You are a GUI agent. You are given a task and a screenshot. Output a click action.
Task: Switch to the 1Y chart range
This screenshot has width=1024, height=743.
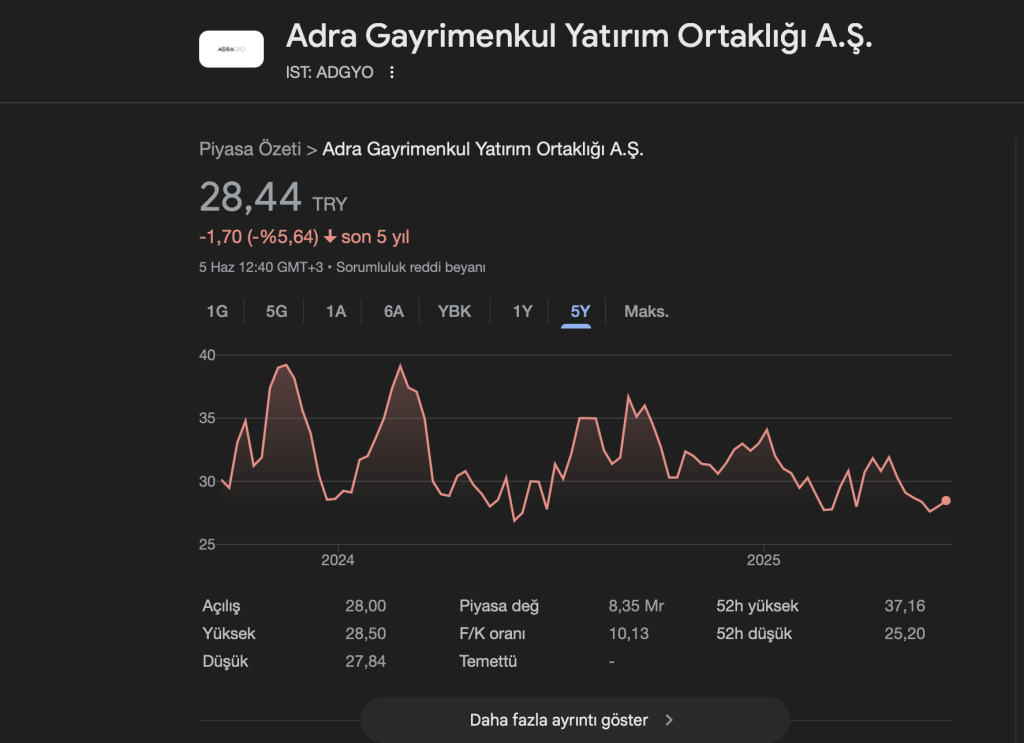tap(522, 311)
